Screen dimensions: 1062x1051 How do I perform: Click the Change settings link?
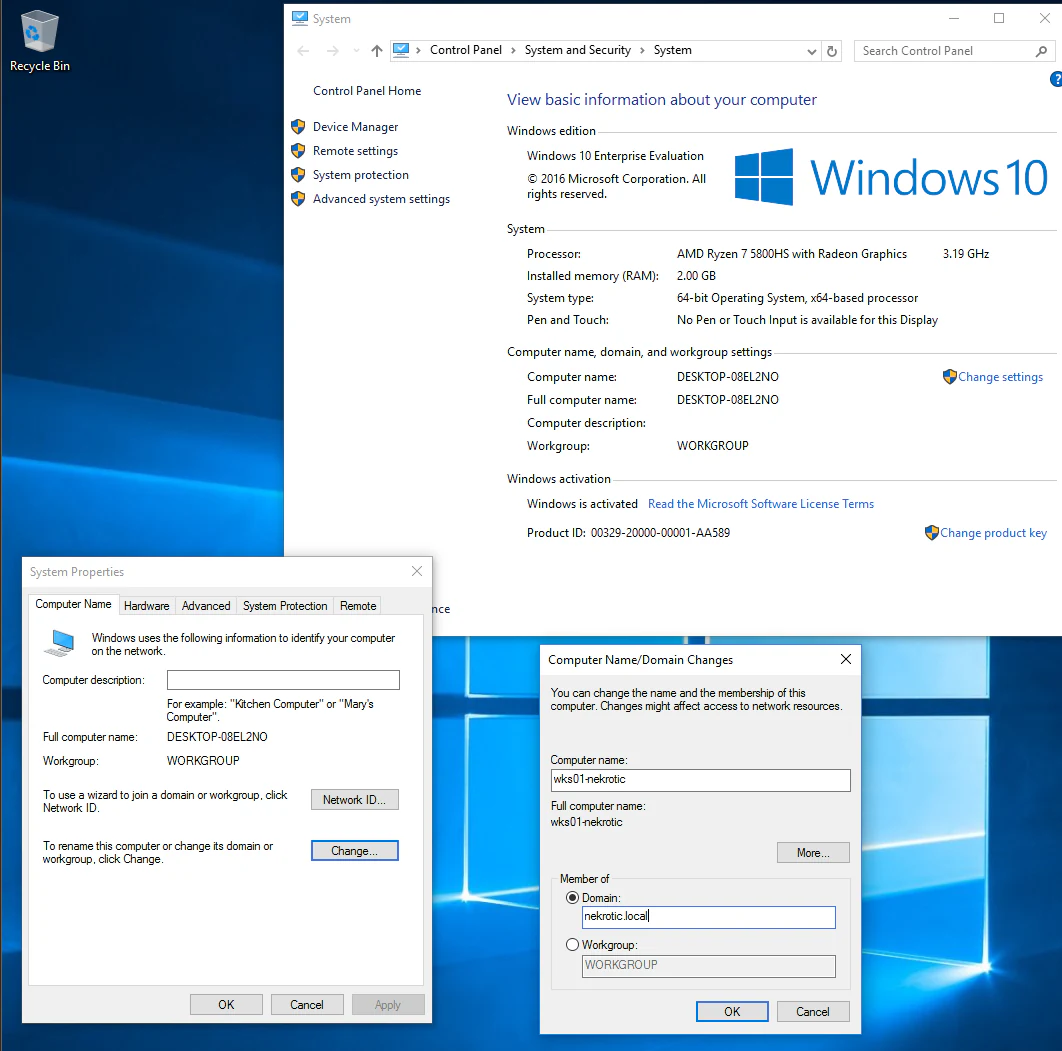[x=1000, y=377]
